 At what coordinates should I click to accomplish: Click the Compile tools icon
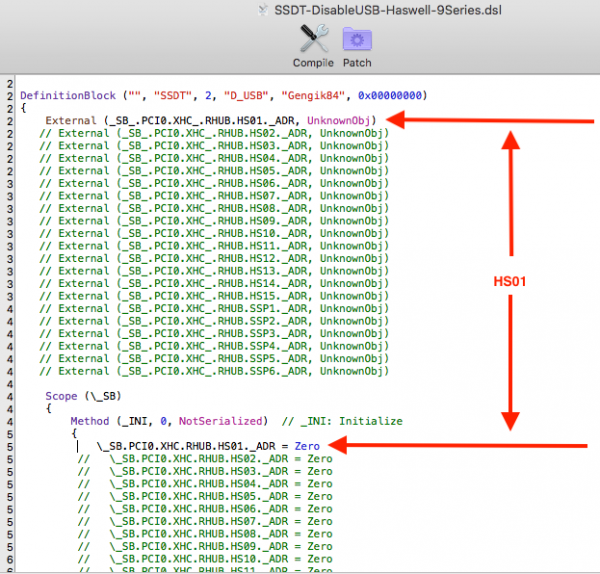pos(314,38)
